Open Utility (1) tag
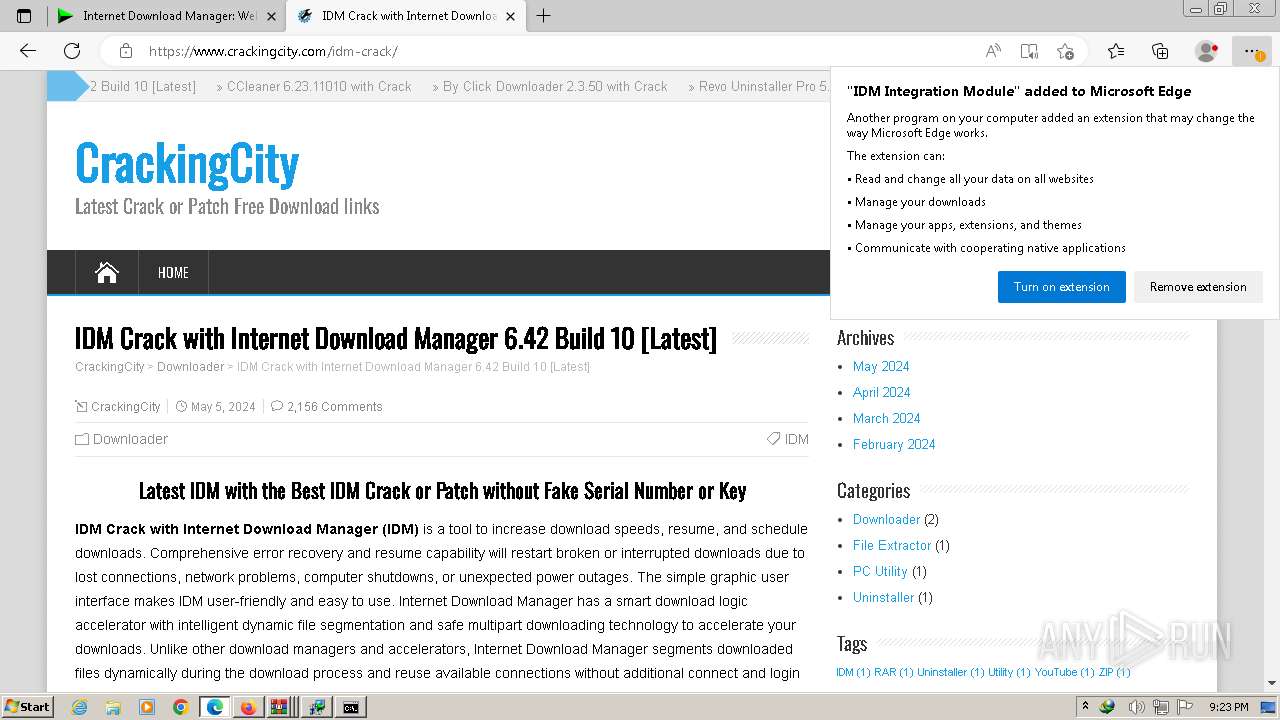This screenshot has width=1280, height=720. (1009, 672)
